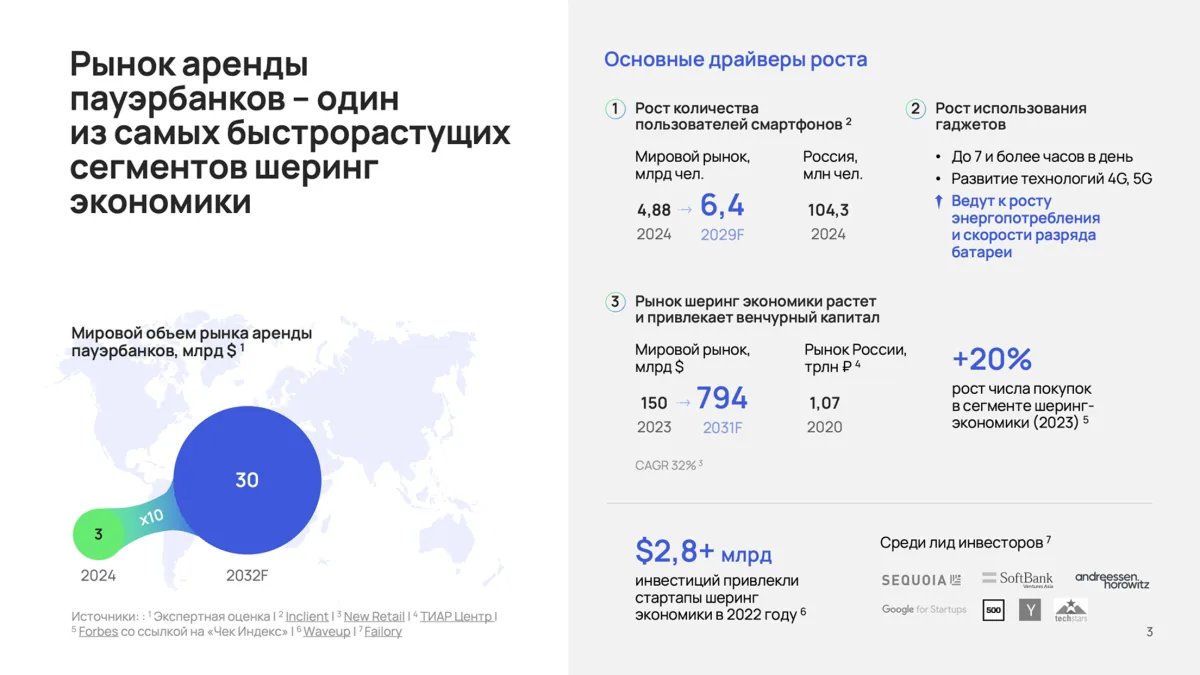Click the slide title about powerbank rental market

290,133
